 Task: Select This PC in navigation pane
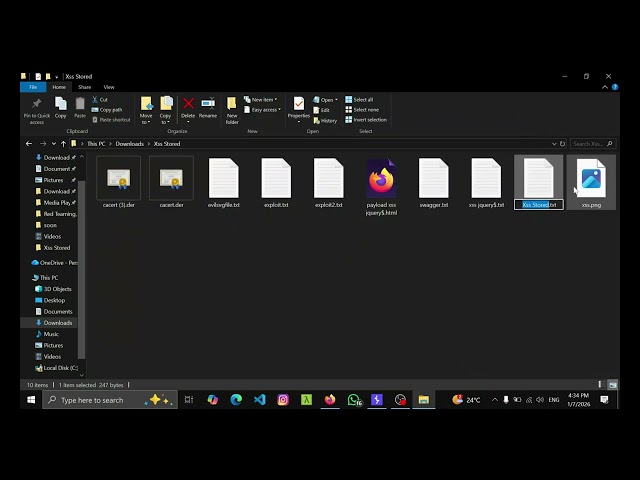pyautogui.click(x=45, y=278)
